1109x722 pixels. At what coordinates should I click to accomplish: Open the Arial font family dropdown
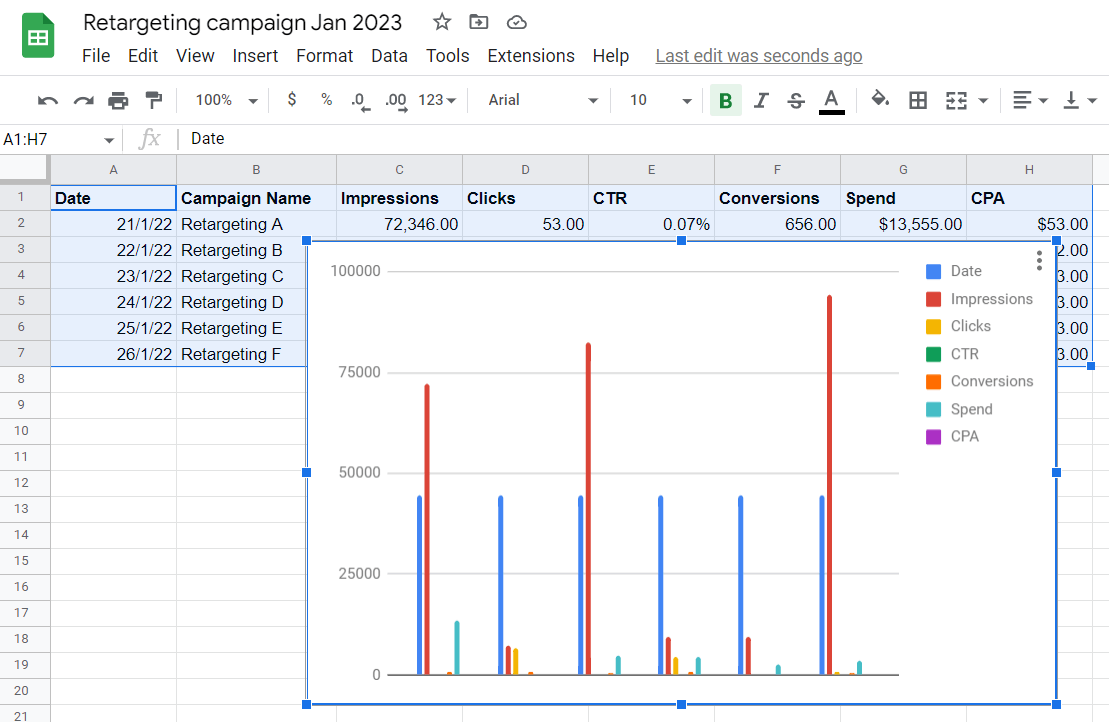click(542, 100)
